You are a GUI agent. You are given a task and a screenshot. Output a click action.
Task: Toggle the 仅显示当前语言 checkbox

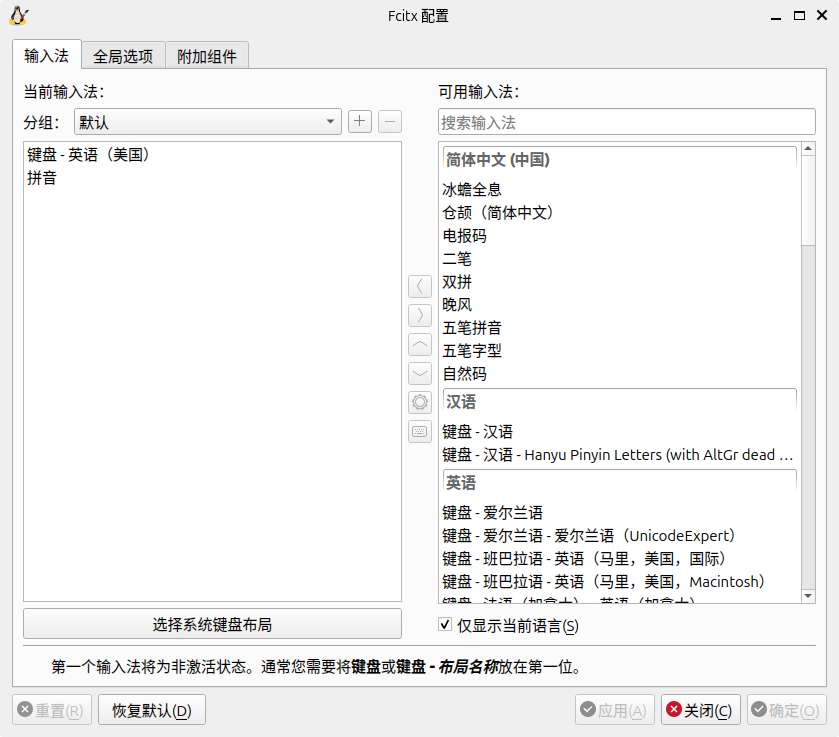point(445,624)
